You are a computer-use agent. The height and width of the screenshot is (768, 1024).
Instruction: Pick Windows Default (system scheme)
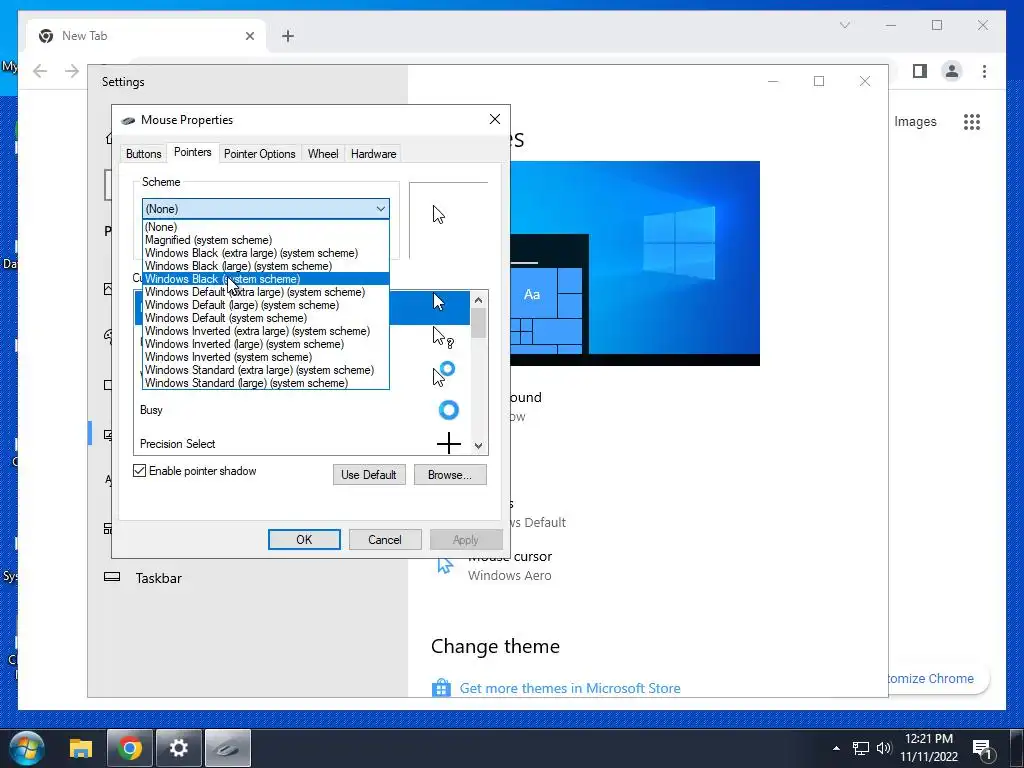pos(266,318)
